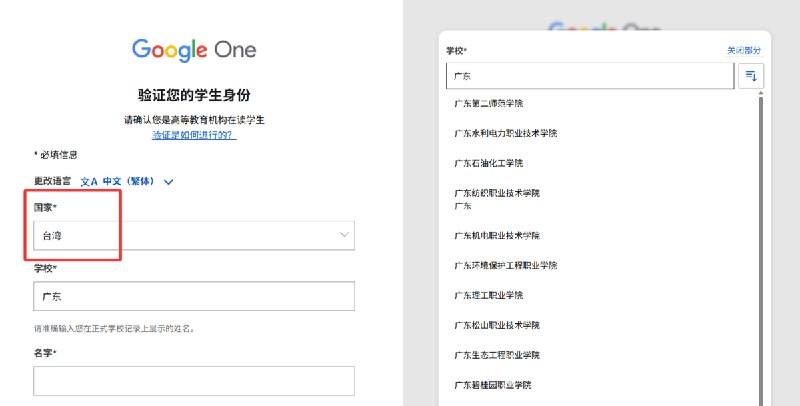Click the 学校 input field containing 广东 in the left form
The image size is (800, 406).
coord(194,296)
